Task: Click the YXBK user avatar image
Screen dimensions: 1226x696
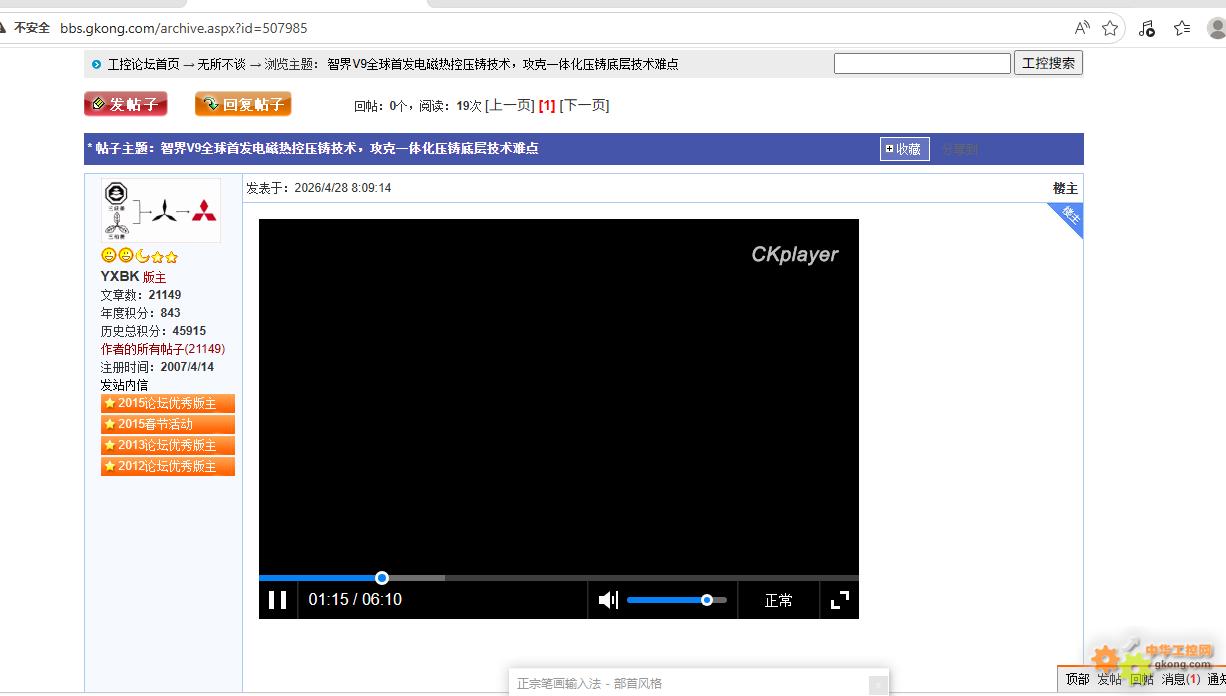Action: pyautogui.click(x=161, y=211)
